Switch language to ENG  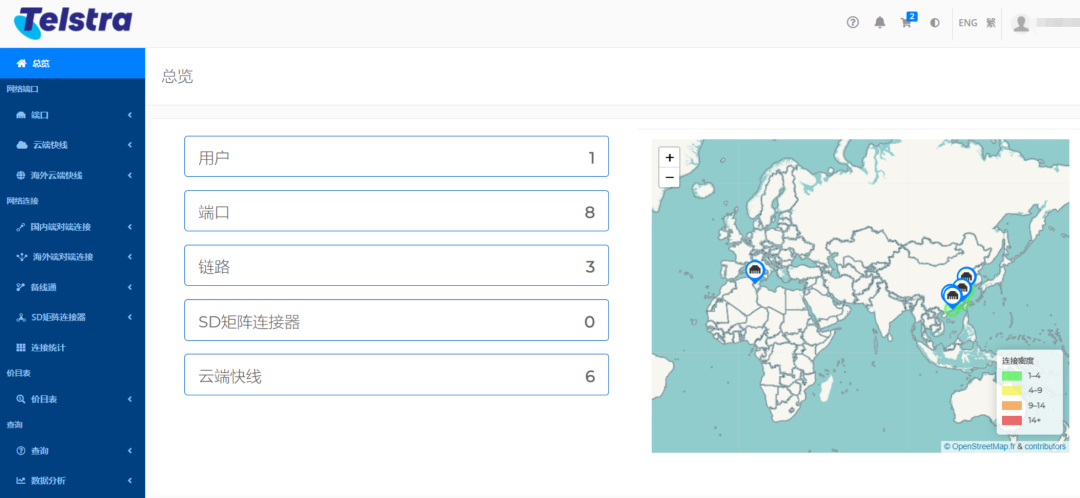pyautogui.click(x=967, y=22)
